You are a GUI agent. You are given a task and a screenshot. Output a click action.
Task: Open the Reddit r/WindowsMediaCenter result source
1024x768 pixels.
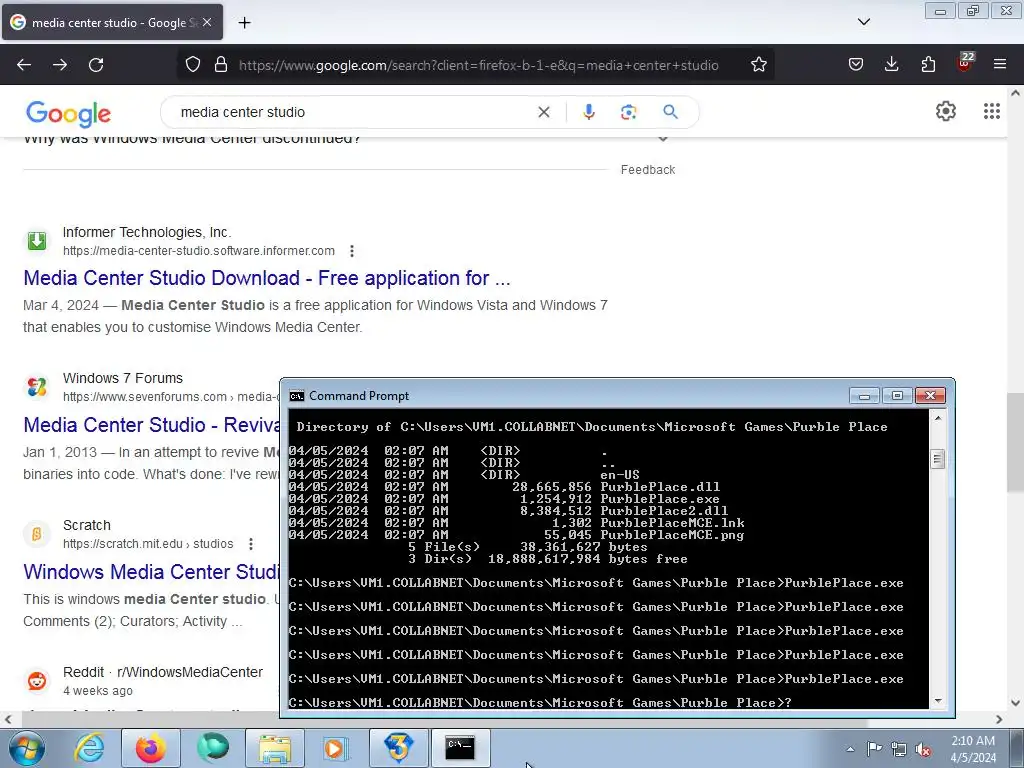(163, 672)
